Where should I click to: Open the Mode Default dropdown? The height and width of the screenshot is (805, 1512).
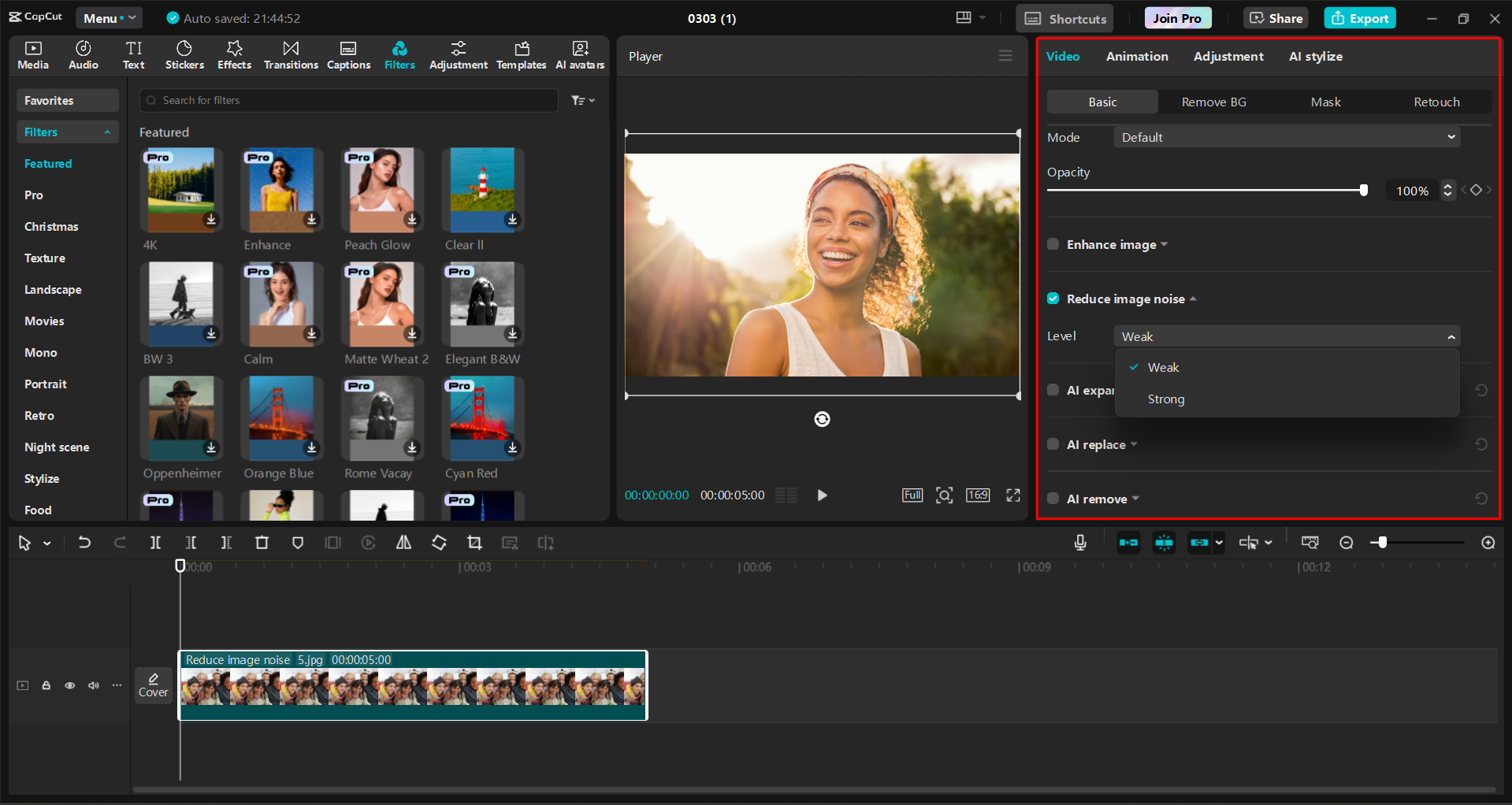coord(1287,137)
